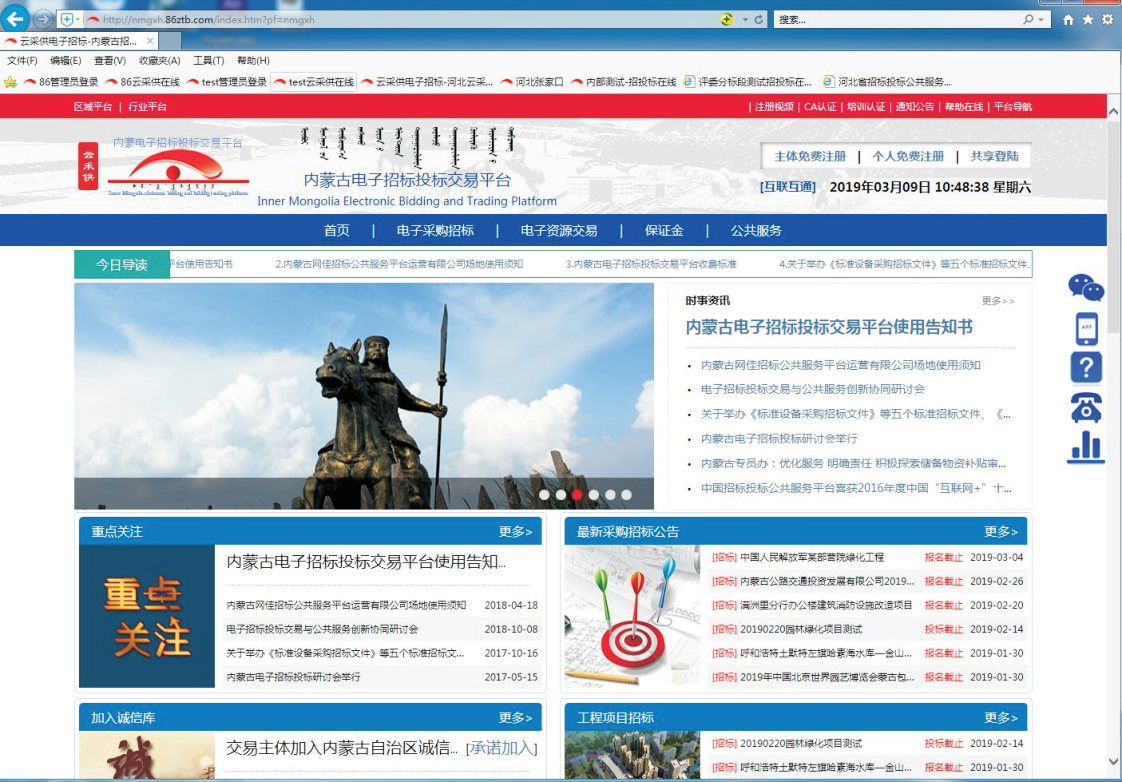The image size is (1122, 782).
Task: Click the 共享登陆 button
Action: [x=995, y=156]
